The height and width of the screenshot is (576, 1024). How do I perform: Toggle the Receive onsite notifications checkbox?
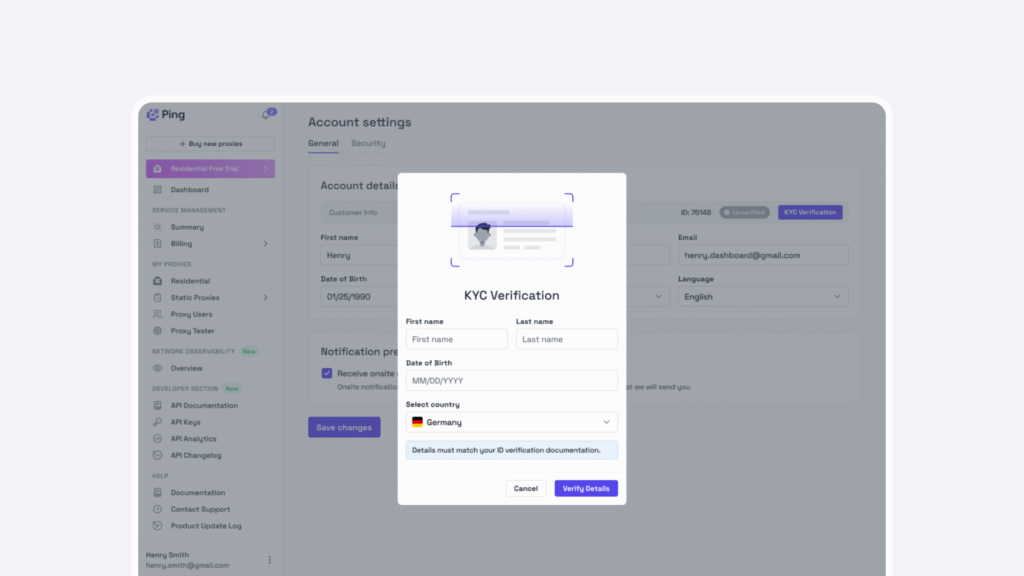click(x=326, y=373)
